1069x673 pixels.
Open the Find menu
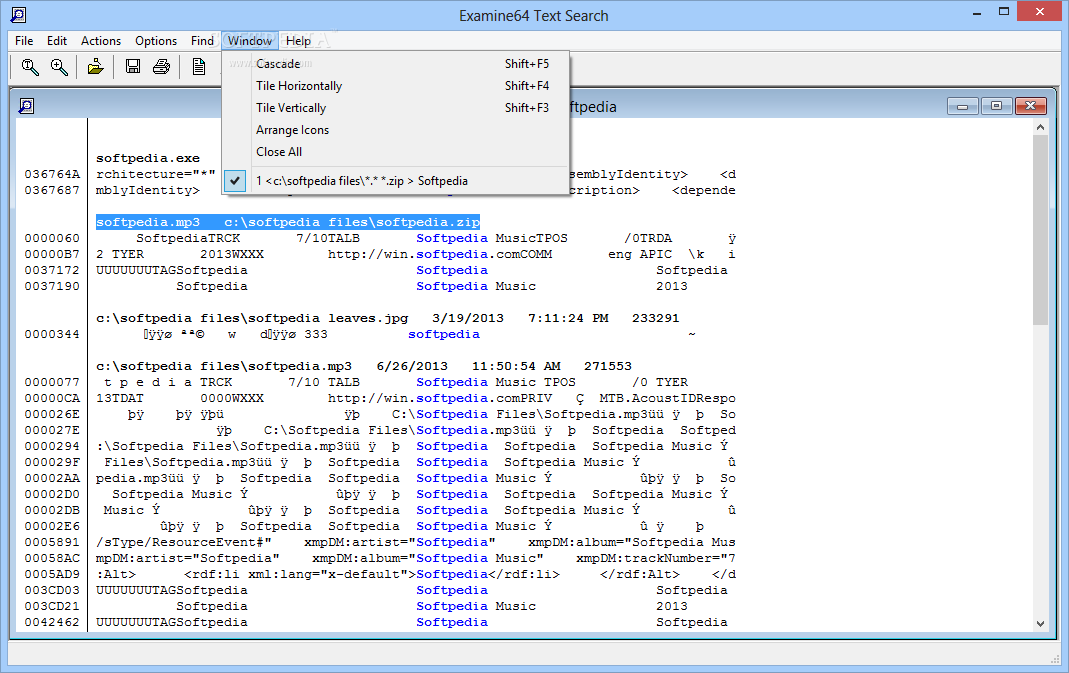pos(202,41)
